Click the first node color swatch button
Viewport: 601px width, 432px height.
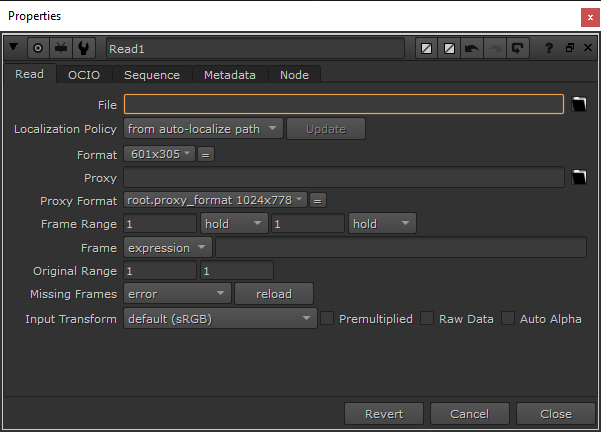click(x=427, y=48)
